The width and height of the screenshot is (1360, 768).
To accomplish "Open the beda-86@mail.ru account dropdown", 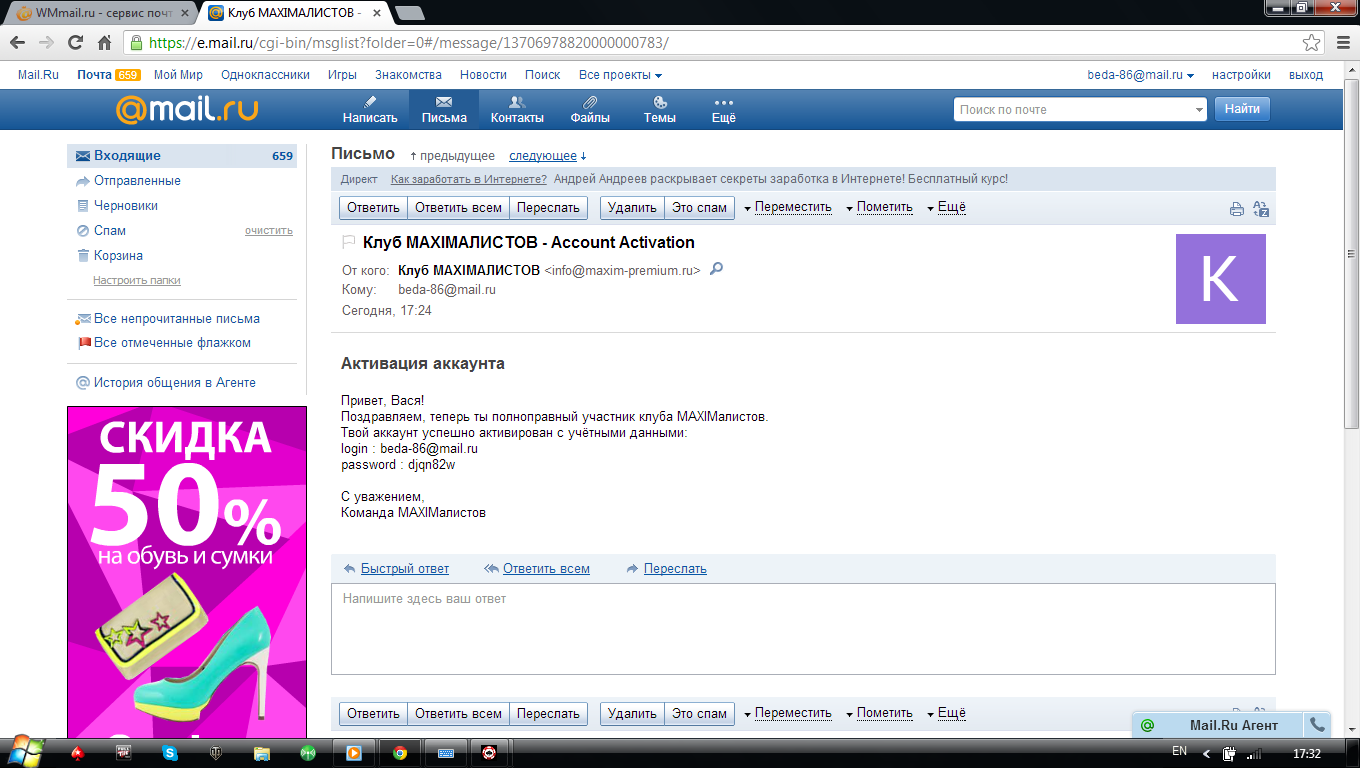I will pos(1141,75).
